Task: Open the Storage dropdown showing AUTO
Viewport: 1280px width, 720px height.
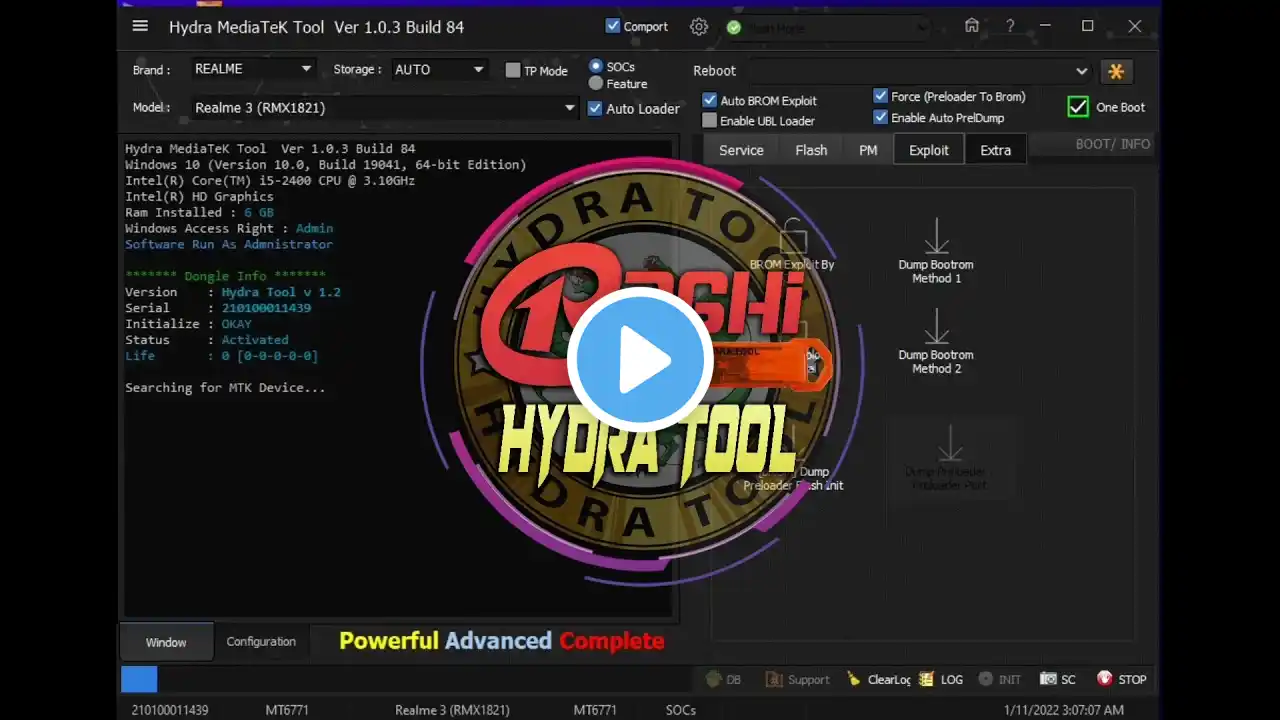Action: (x=438, y=69)
